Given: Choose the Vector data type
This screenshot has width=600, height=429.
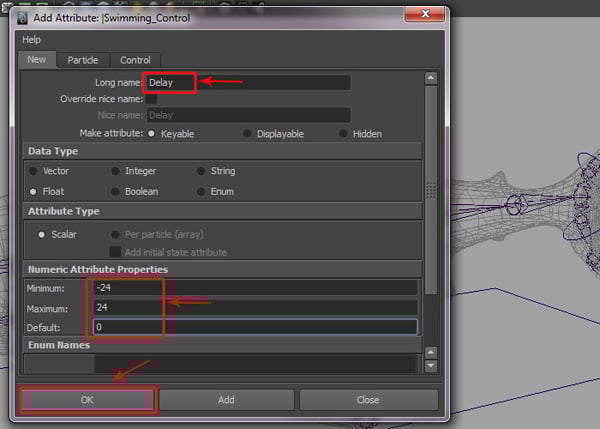Looking at the screenshot, I should (33, 171).
